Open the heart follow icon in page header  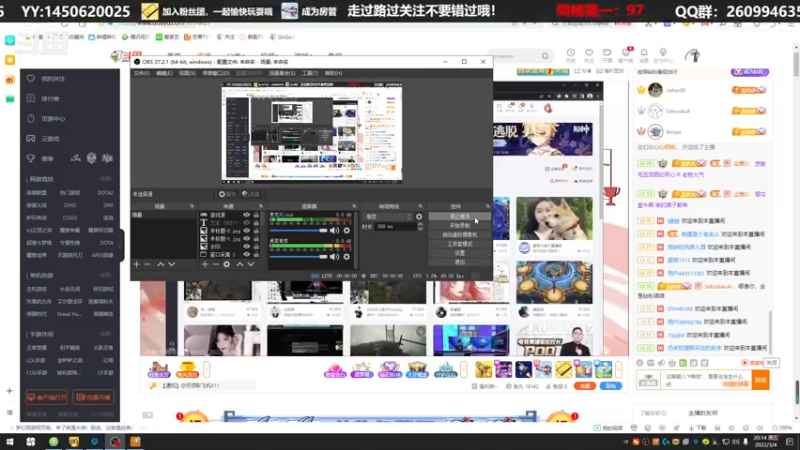(x=589, y=53)
